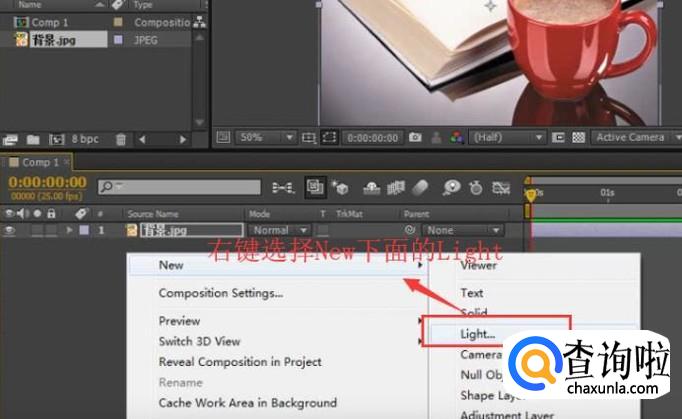The height and width of the screenshot is (419, 682).
Task: Toggle transparency grid button in viewer
Action: click(x=579, y=137)
